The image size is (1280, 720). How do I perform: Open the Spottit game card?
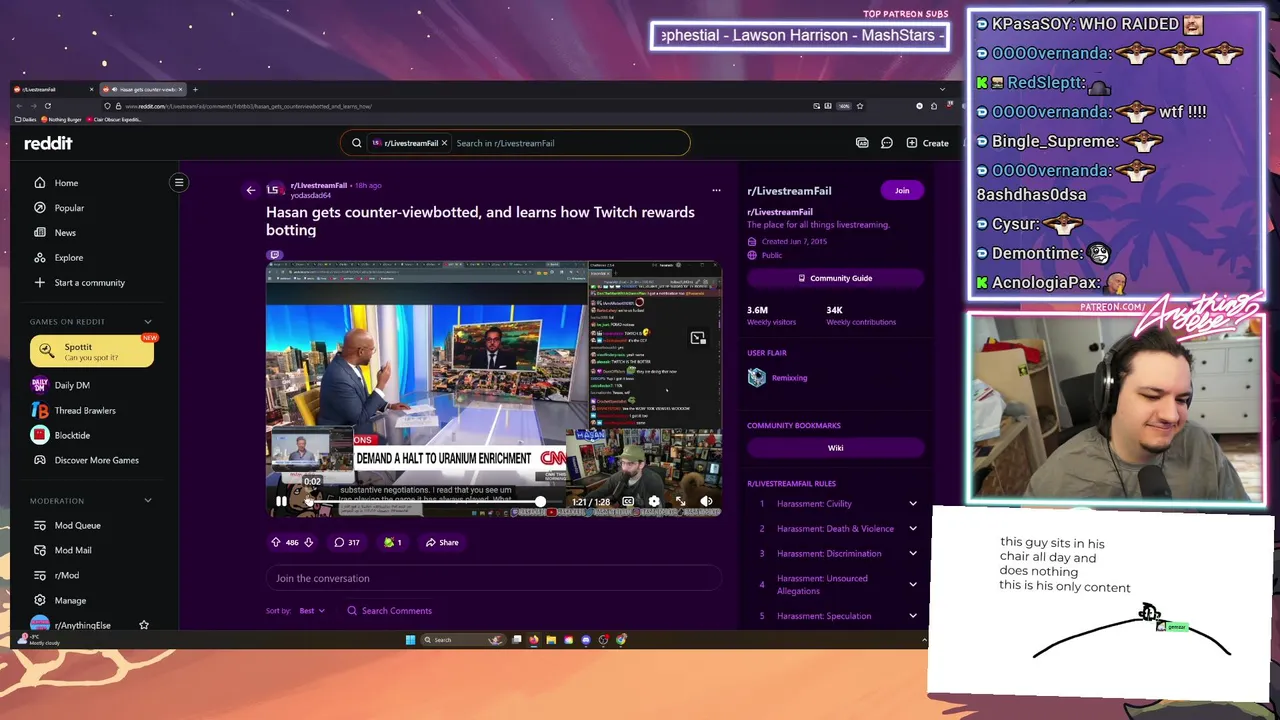coord(92,351)
